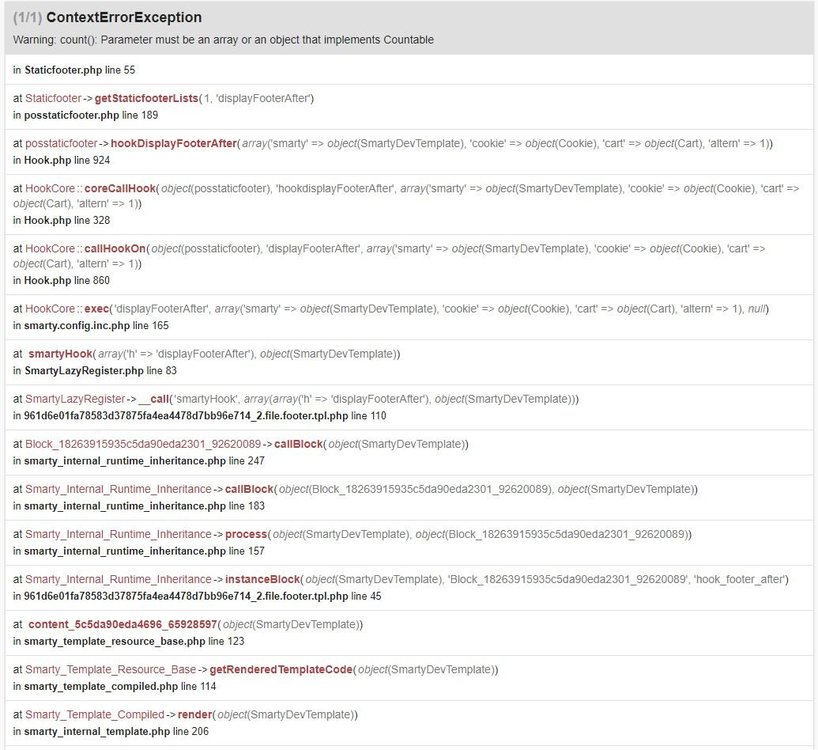818x750 pixels.
Task: Select the count() warning message text
Action: click(223, 40)
